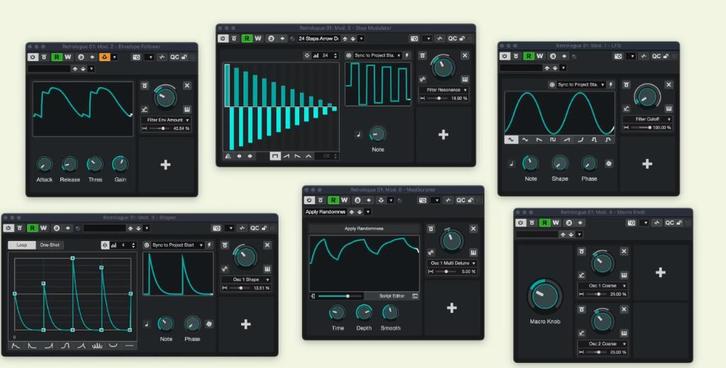This screenshot has width=726, height=368.
Task: Add new target with plus in Step Modulator
Action: coord(443,134)
